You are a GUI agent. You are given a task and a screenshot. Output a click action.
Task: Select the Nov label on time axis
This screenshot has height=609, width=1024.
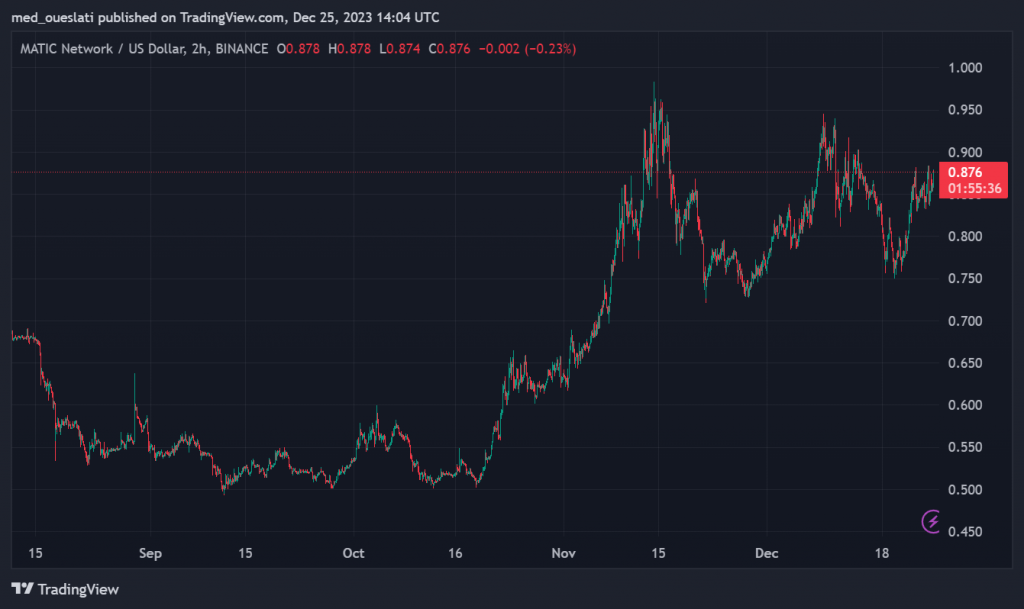click(x=563, y=552)
